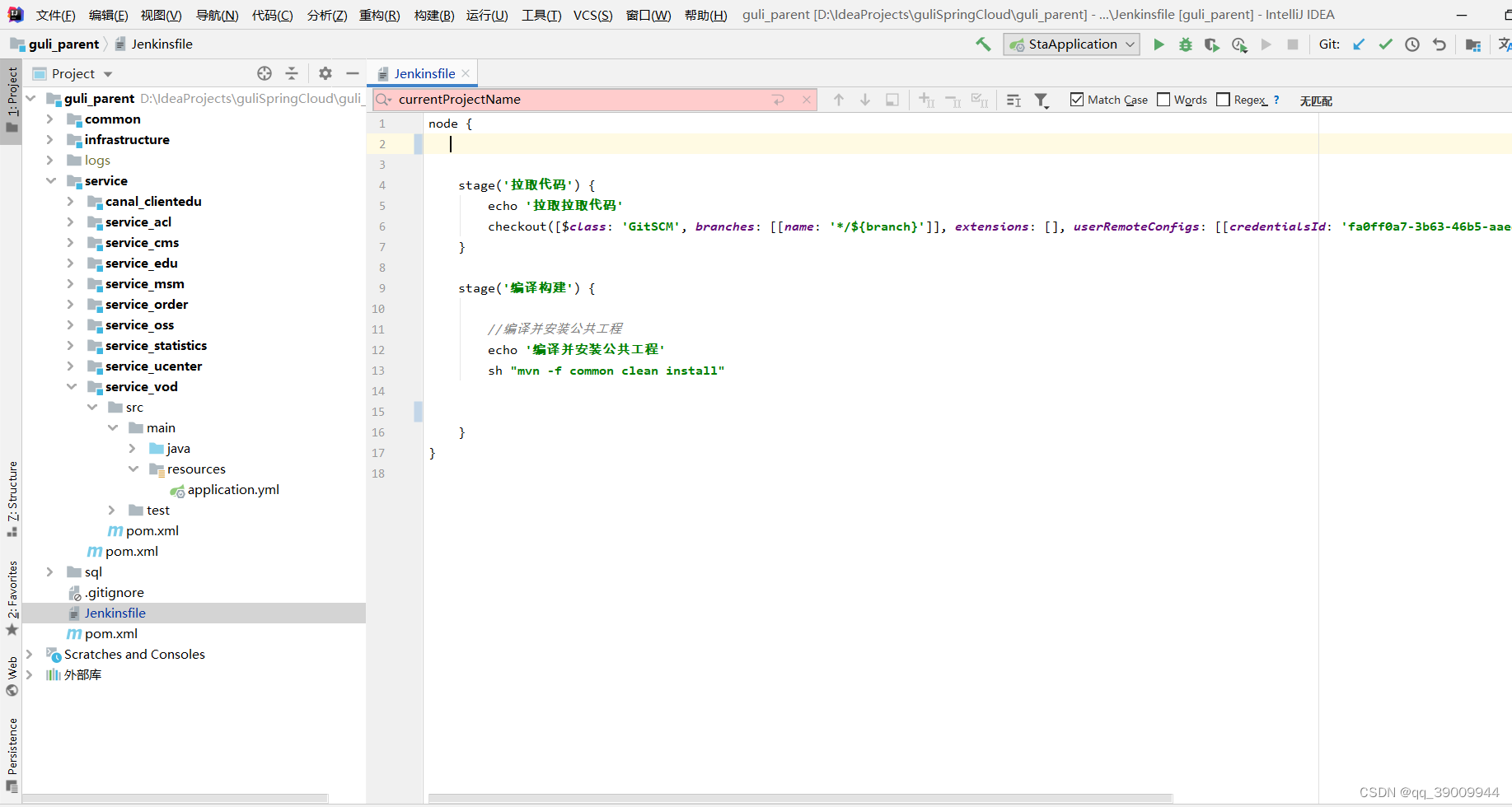Clear the search field with X
The image size is (1512, 807).
pos(807,100)
